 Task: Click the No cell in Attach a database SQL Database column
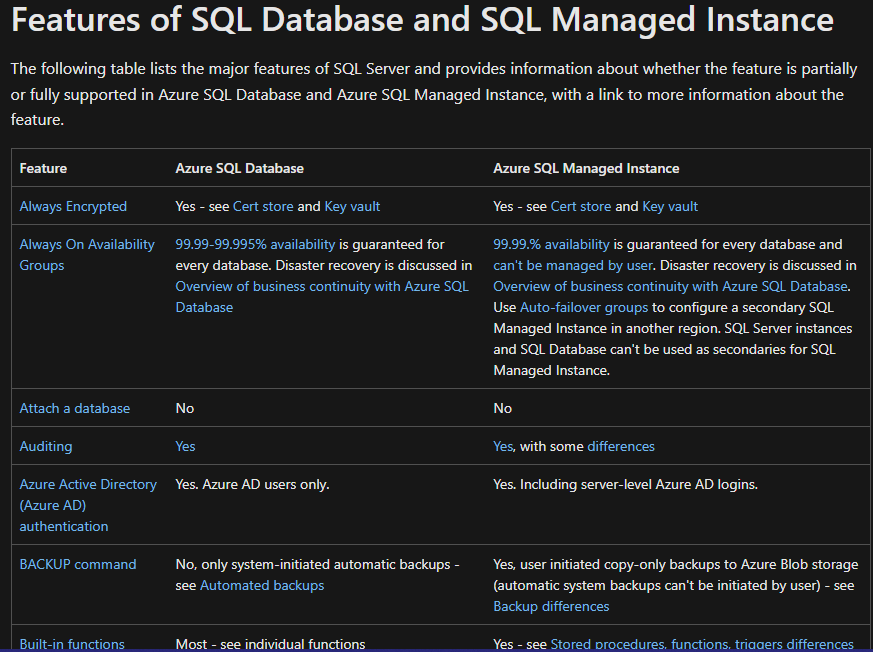point(184,408)
